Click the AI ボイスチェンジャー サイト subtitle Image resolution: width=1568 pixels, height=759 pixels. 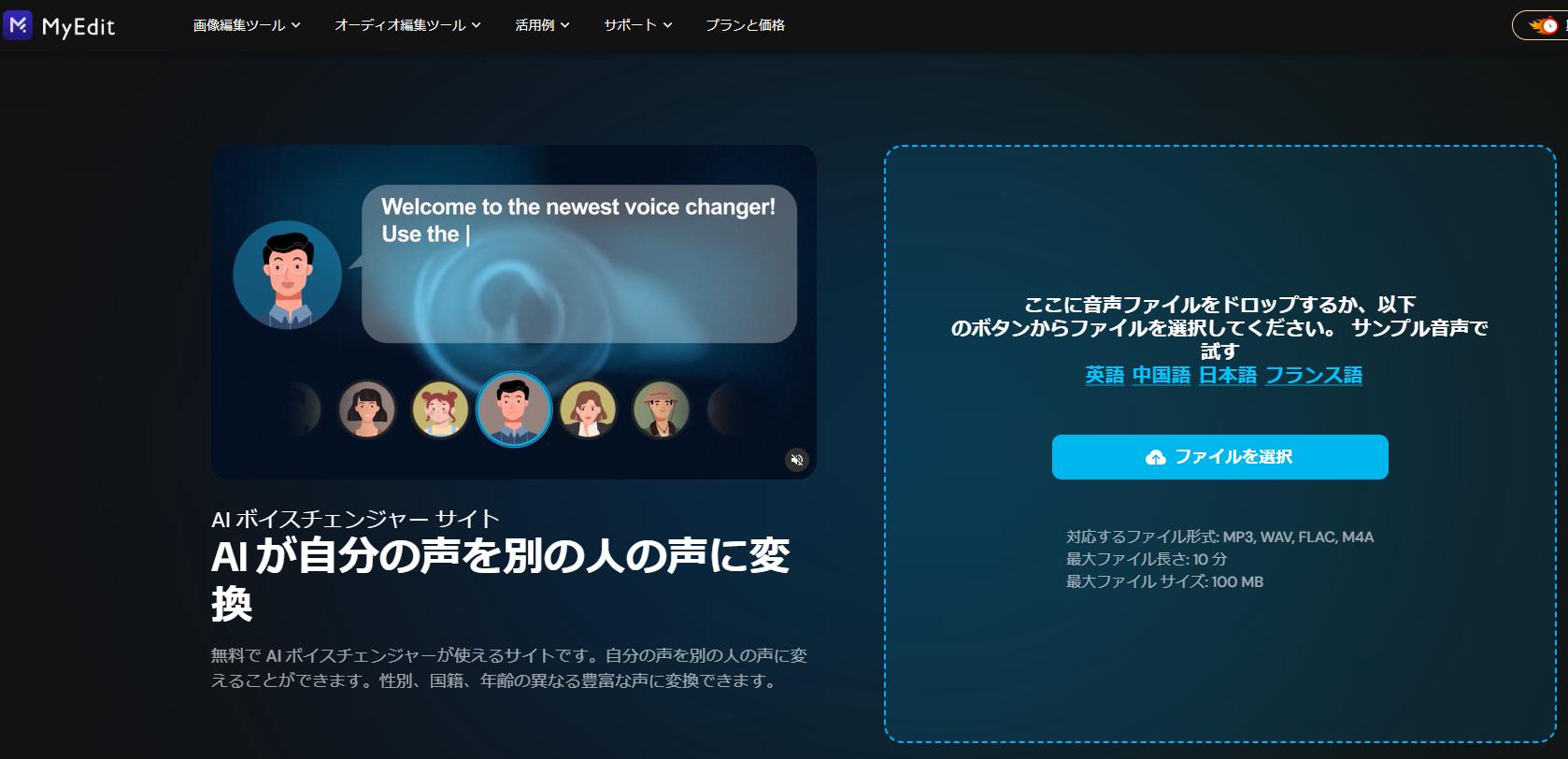tap(355, 519)
